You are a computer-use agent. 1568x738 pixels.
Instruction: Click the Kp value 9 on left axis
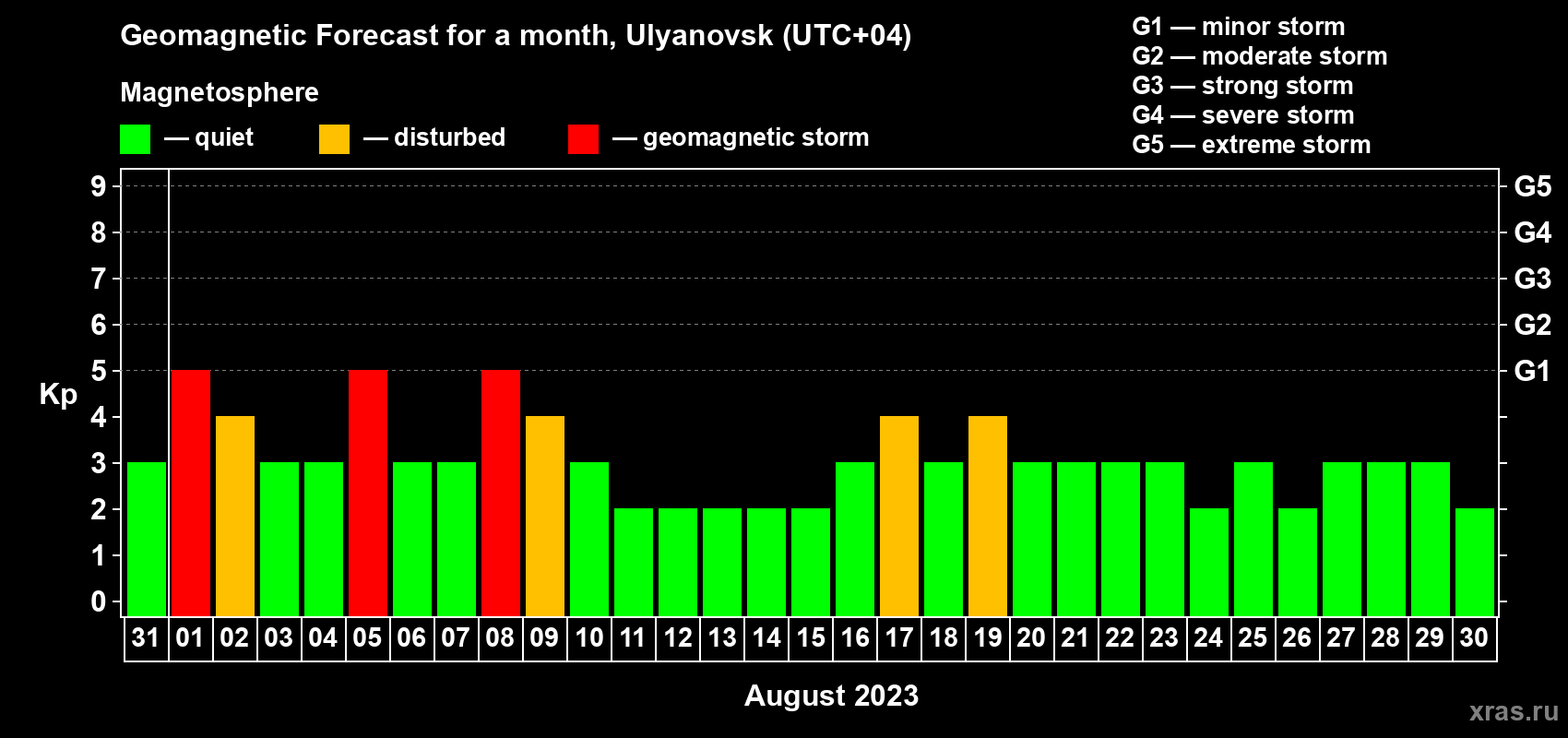tap(99, 186)
